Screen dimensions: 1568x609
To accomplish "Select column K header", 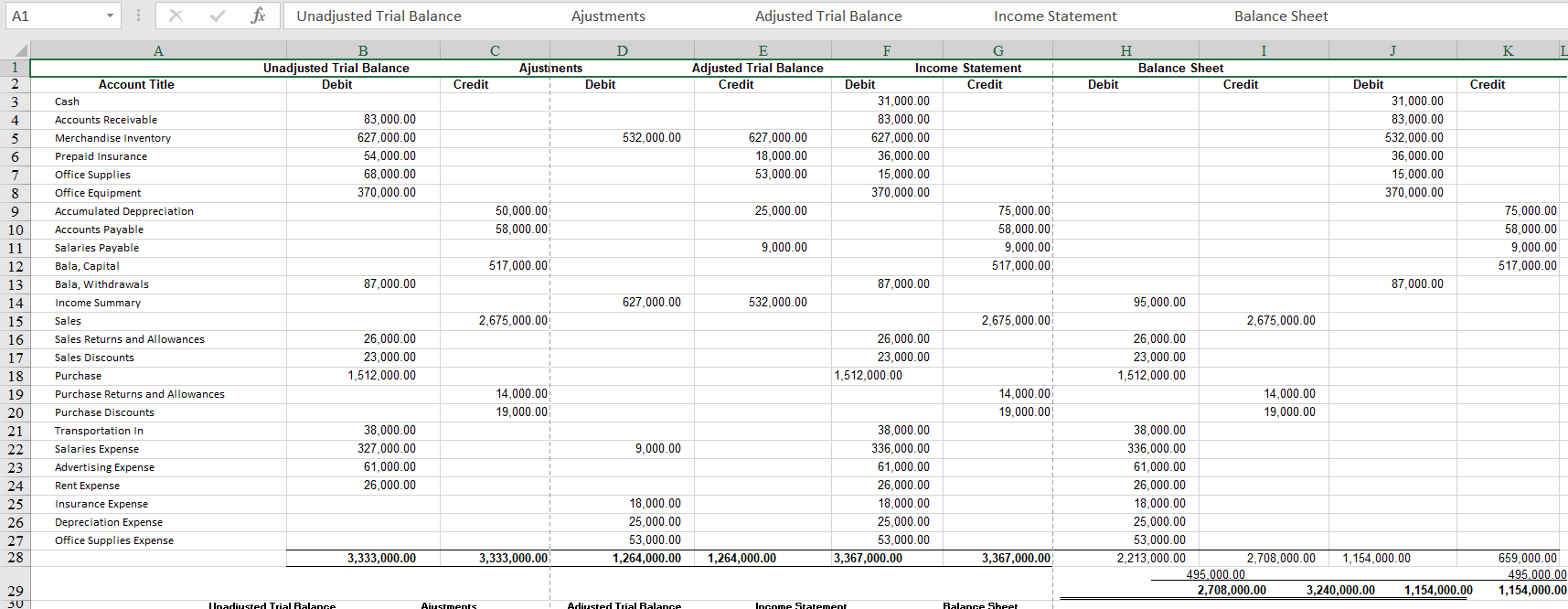I will [1508, 50].
